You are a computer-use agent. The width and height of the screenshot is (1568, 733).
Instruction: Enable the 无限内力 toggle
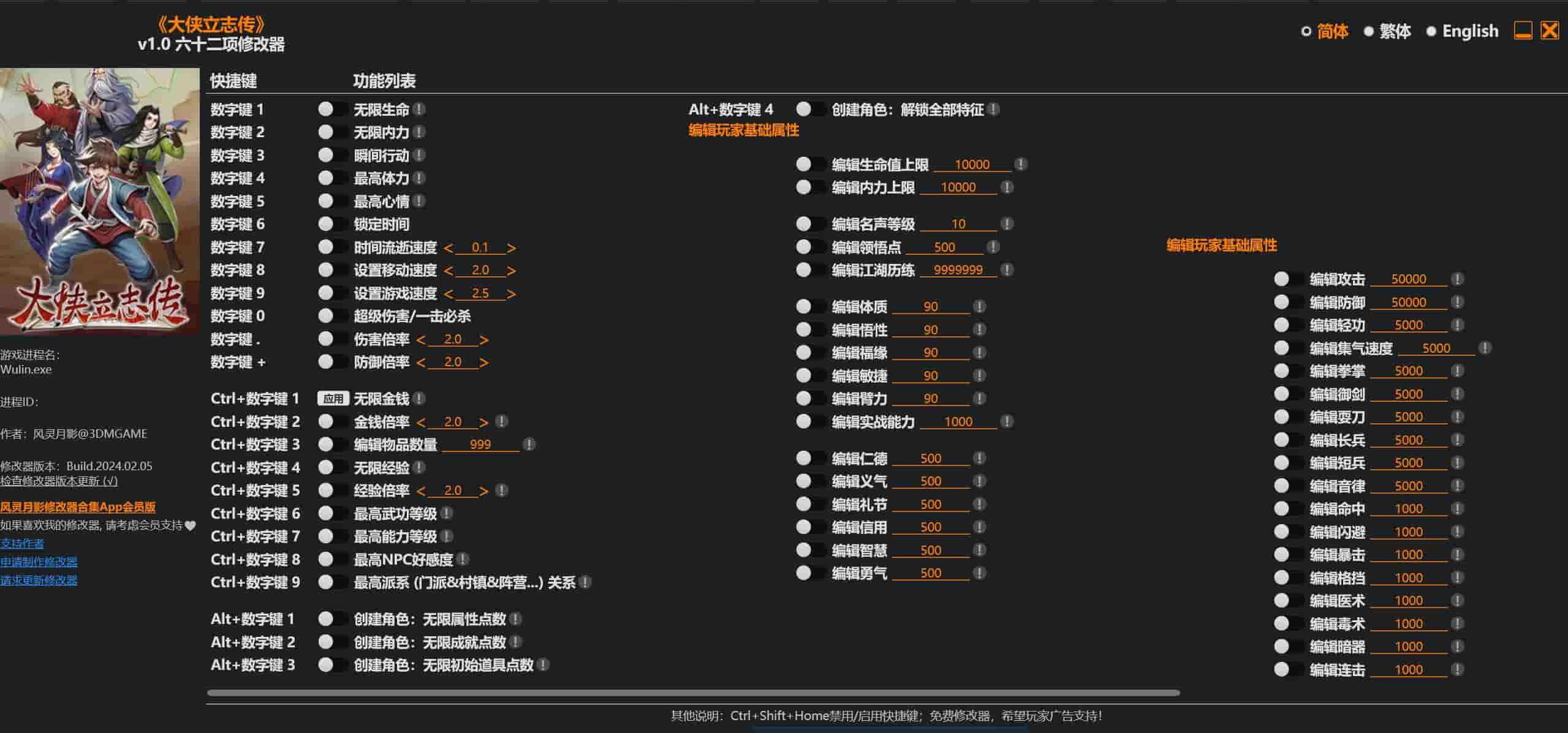coord(332,132)
